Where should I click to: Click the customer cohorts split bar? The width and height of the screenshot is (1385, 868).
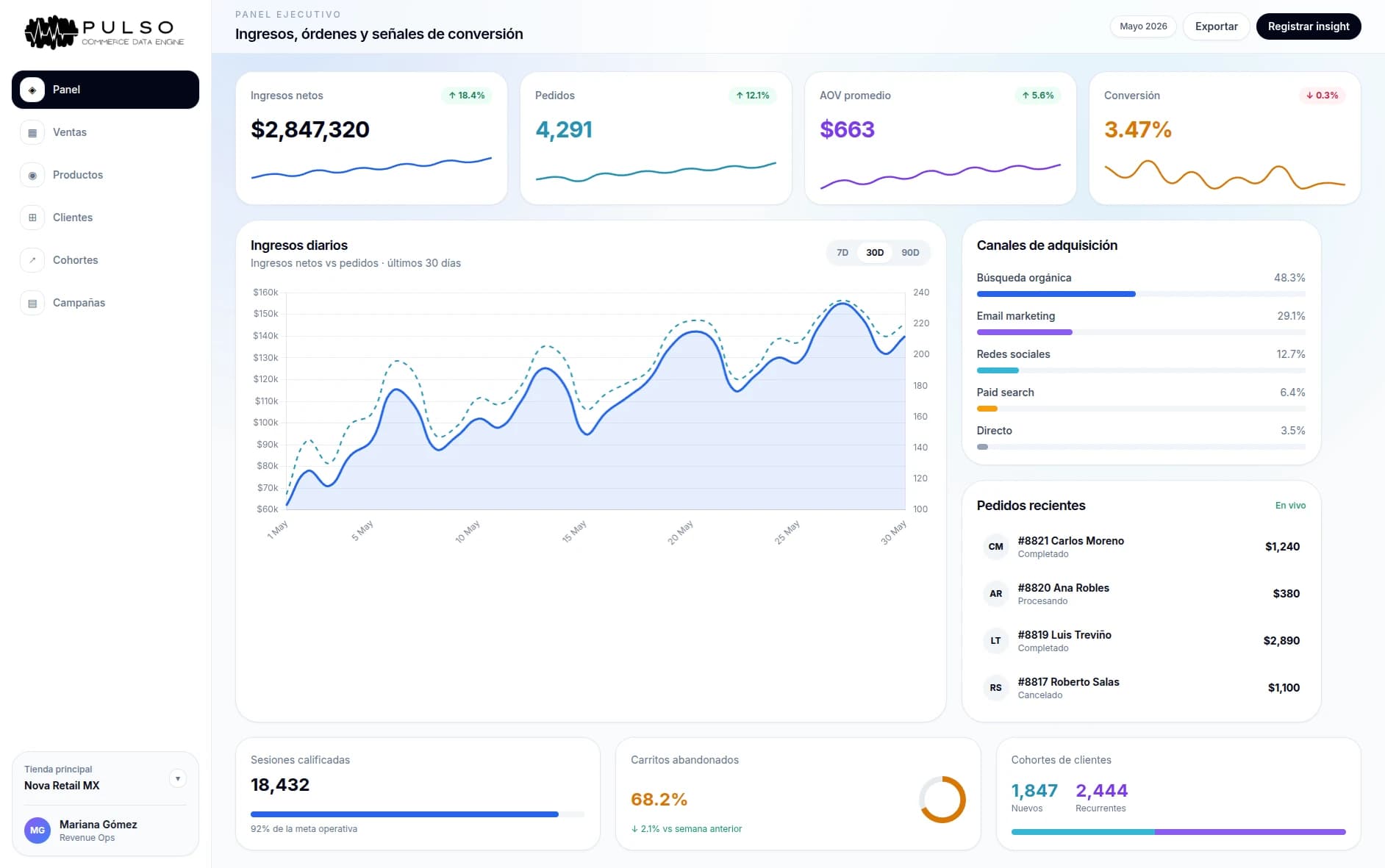pos(1178,832)
